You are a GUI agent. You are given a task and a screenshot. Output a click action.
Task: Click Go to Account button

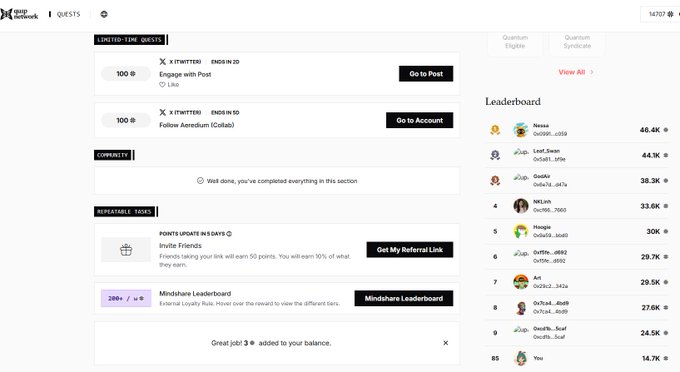click(x=419, y=120)
